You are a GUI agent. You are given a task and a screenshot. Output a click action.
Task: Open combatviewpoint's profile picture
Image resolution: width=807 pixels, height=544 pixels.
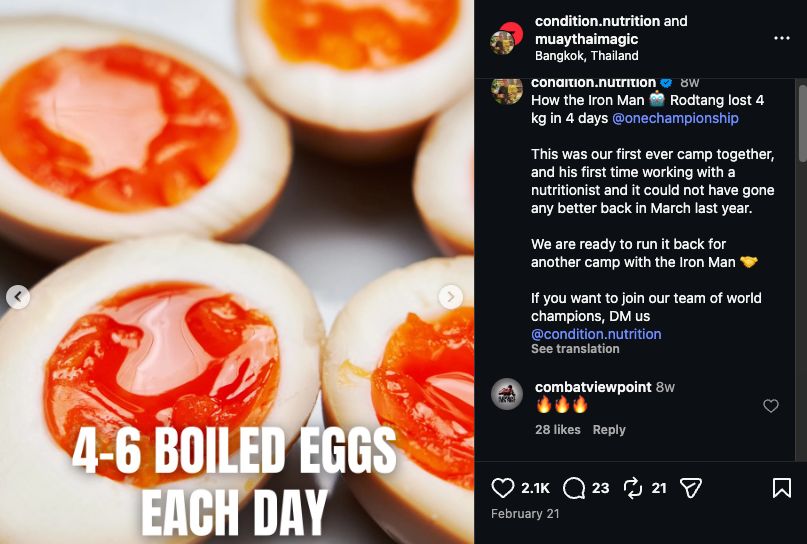coord(507,394)
